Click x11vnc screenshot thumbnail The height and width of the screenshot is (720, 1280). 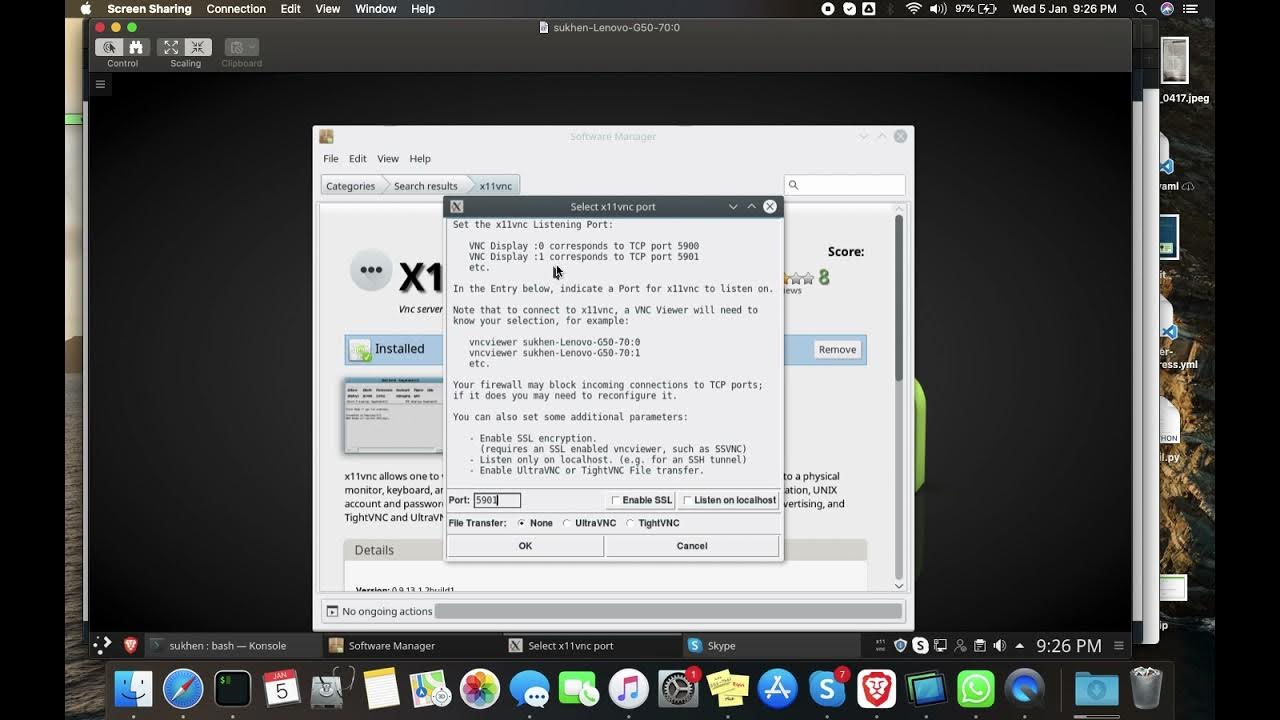tap(393, 415)
